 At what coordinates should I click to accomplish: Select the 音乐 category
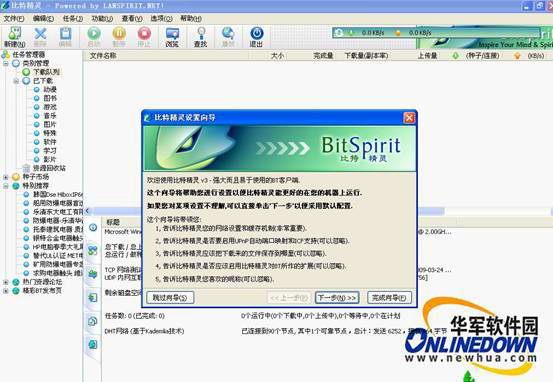click(x=50, y=116)
